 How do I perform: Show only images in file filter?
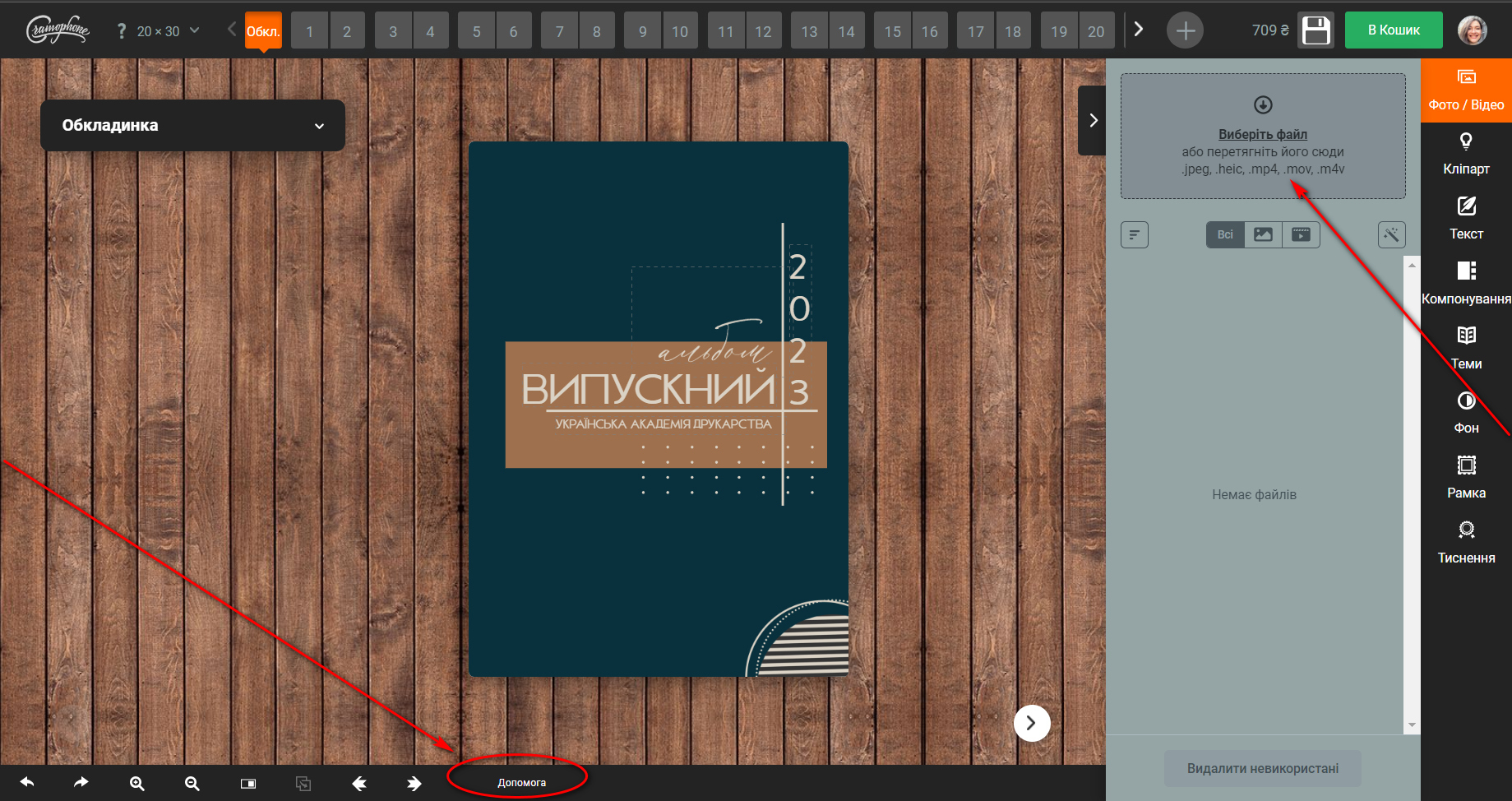pyautogui.click(x=1263, y=235)
